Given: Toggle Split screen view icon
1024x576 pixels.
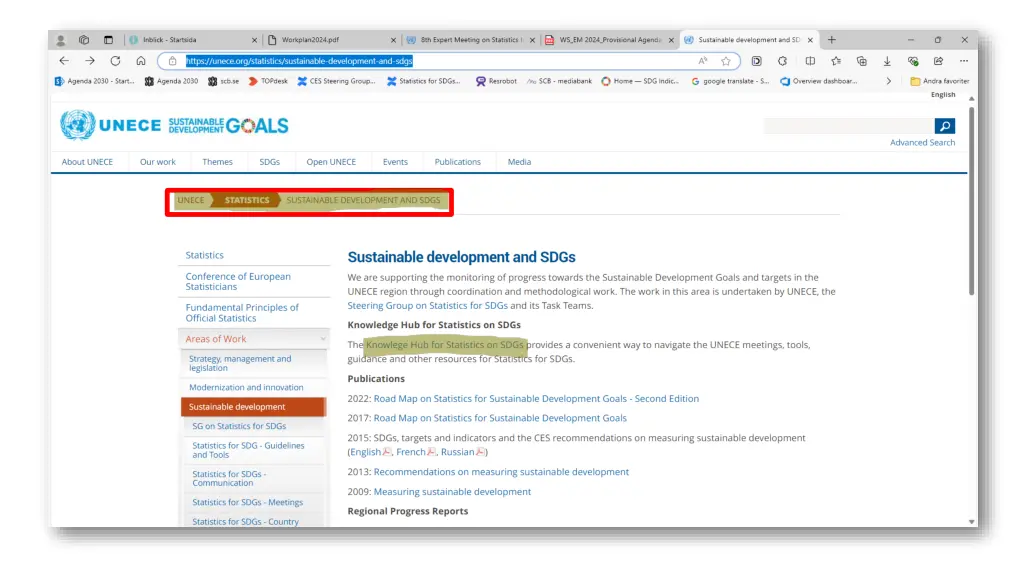Looking at the screenshot, I should pyautogui.click(x=810, y=61).
